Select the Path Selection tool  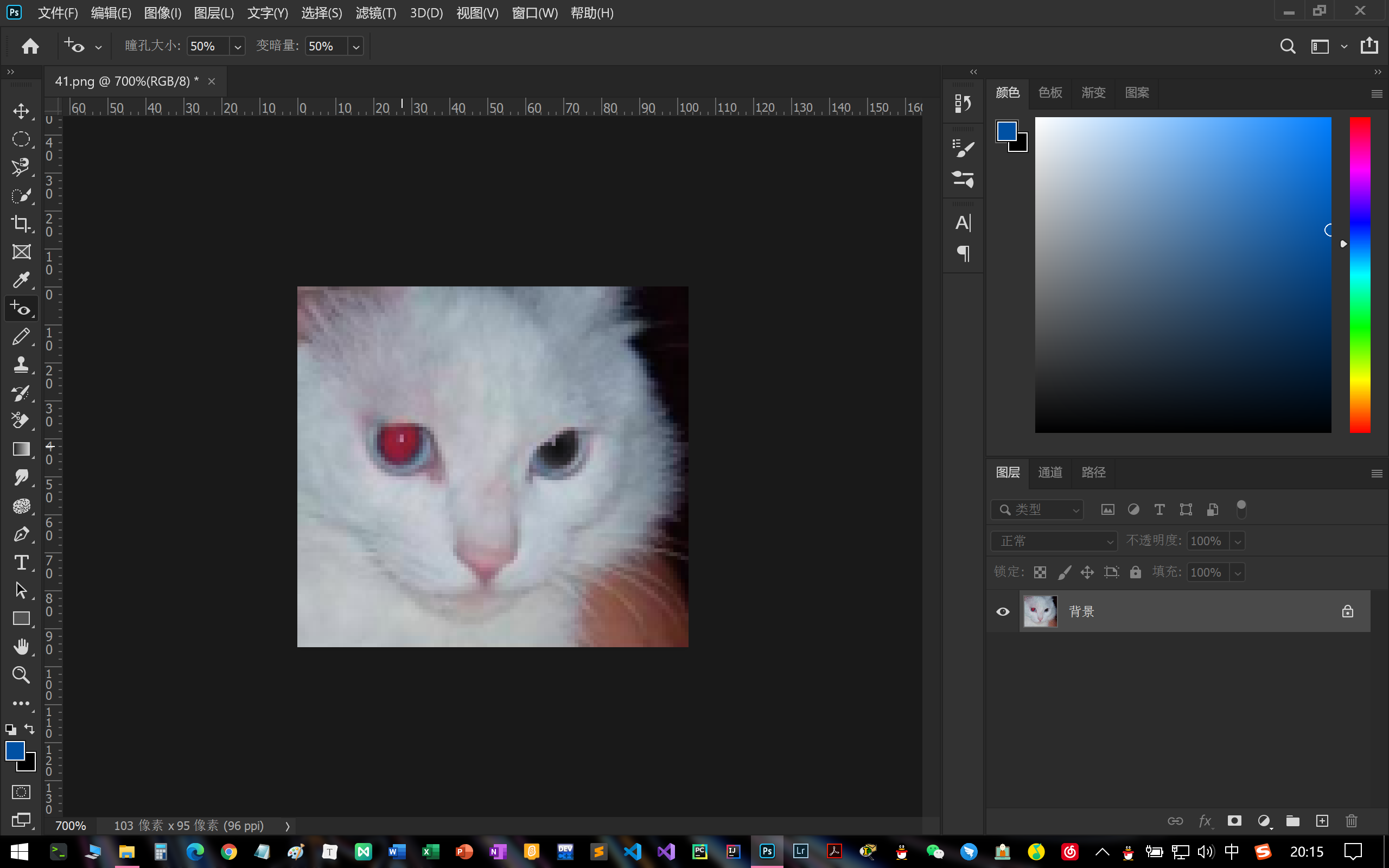coord(21,590)
